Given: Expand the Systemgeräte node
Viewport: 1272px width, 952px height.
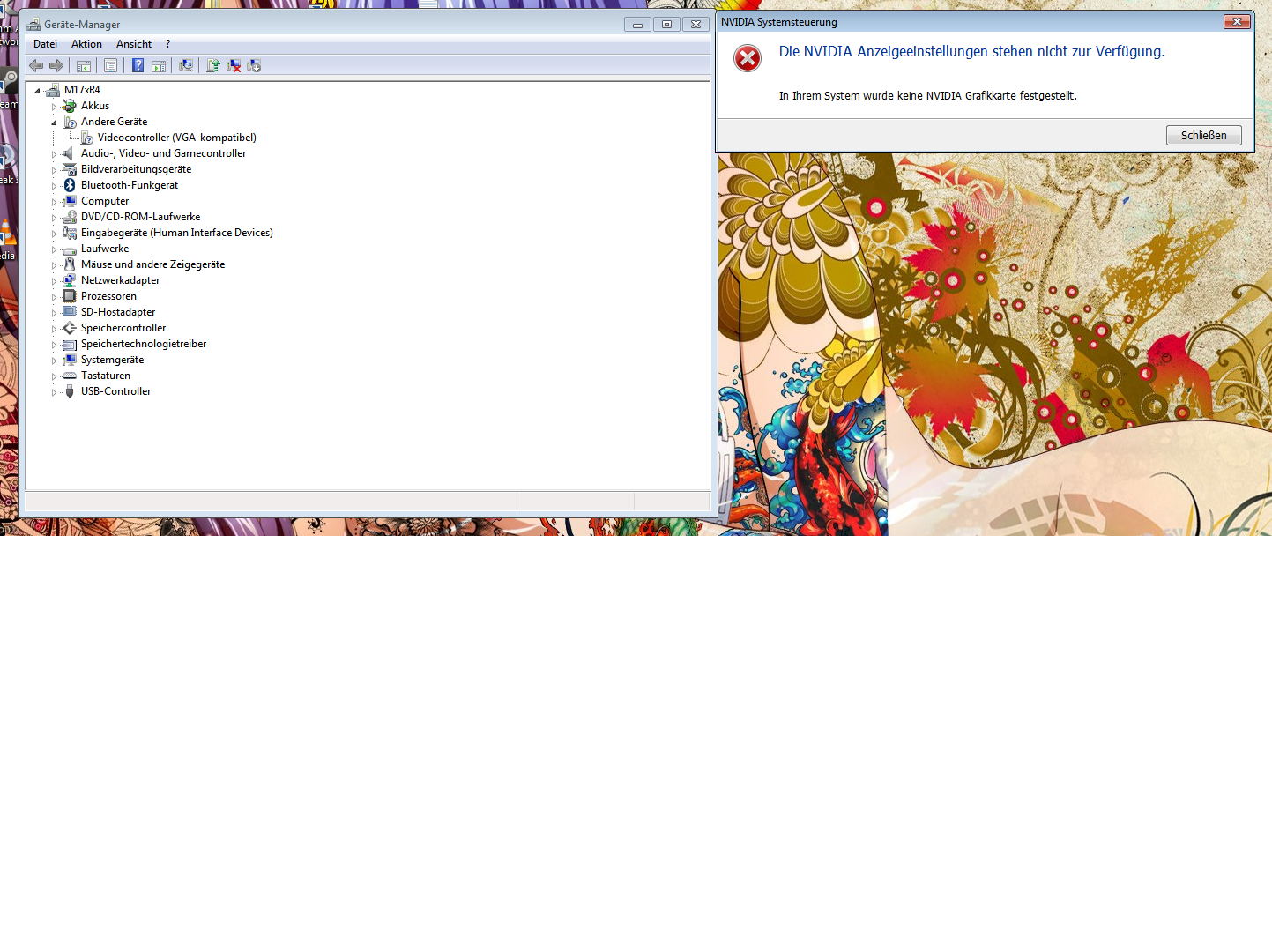Looking at the screenshot, I should tap(54, 361).
